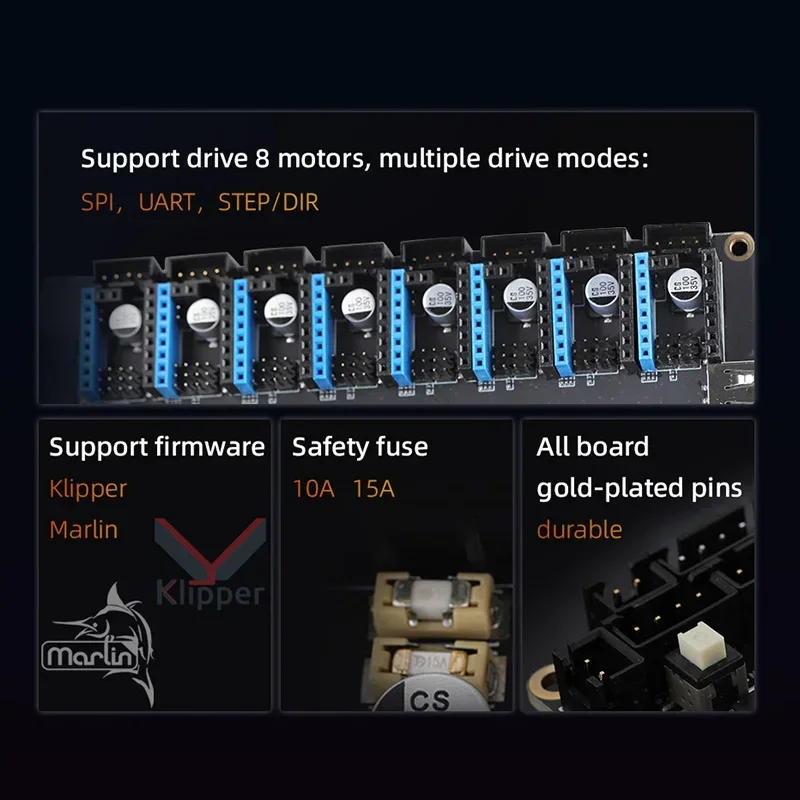
Task: Click the 'Safety fuse' heading
Action: [x=360, y=447]
